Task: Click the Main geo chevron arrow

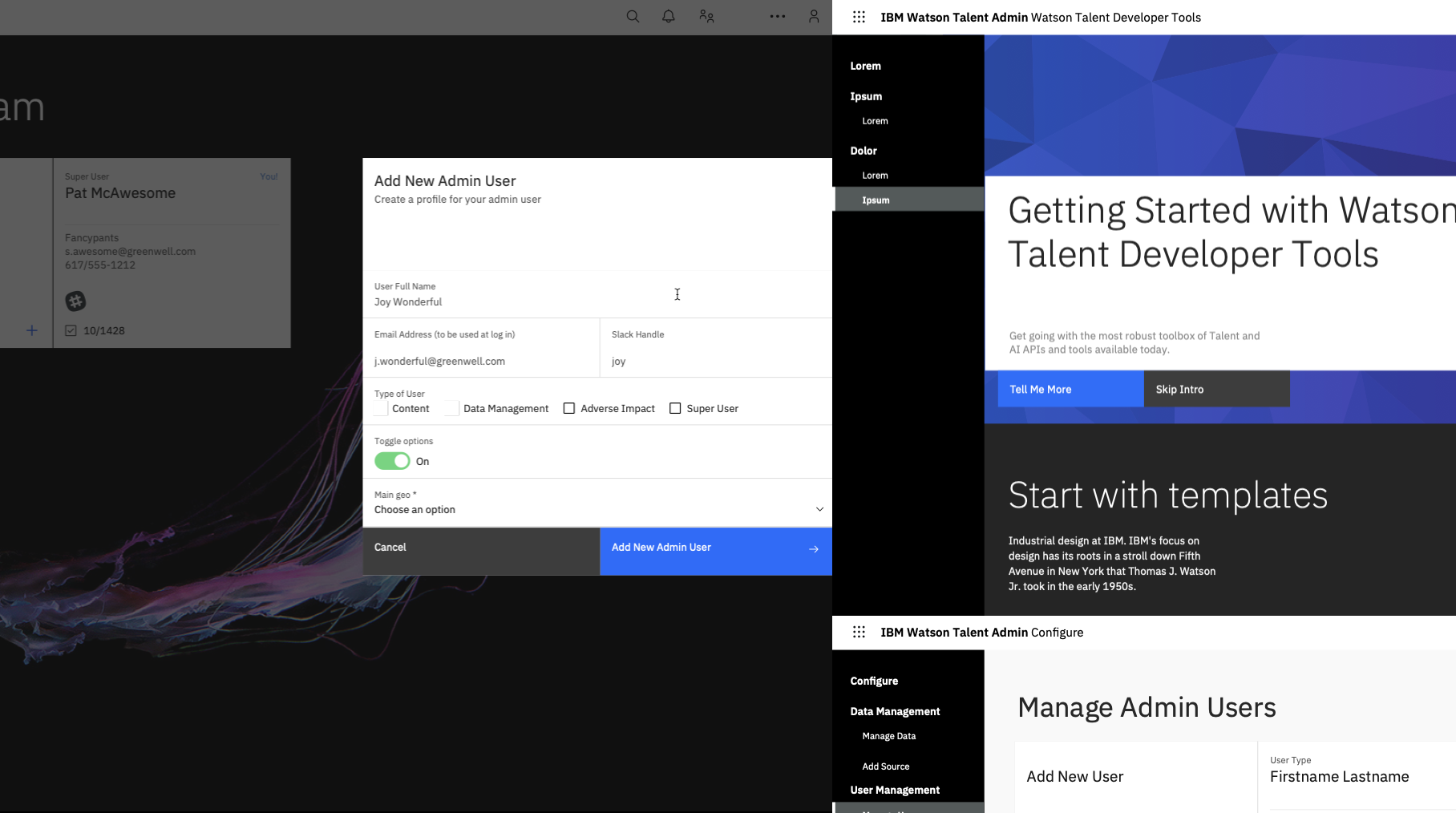Action: tap(819, 509)
